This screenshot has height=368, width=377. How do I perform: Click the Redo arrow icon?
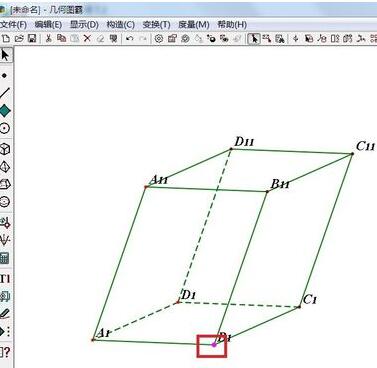143,39
